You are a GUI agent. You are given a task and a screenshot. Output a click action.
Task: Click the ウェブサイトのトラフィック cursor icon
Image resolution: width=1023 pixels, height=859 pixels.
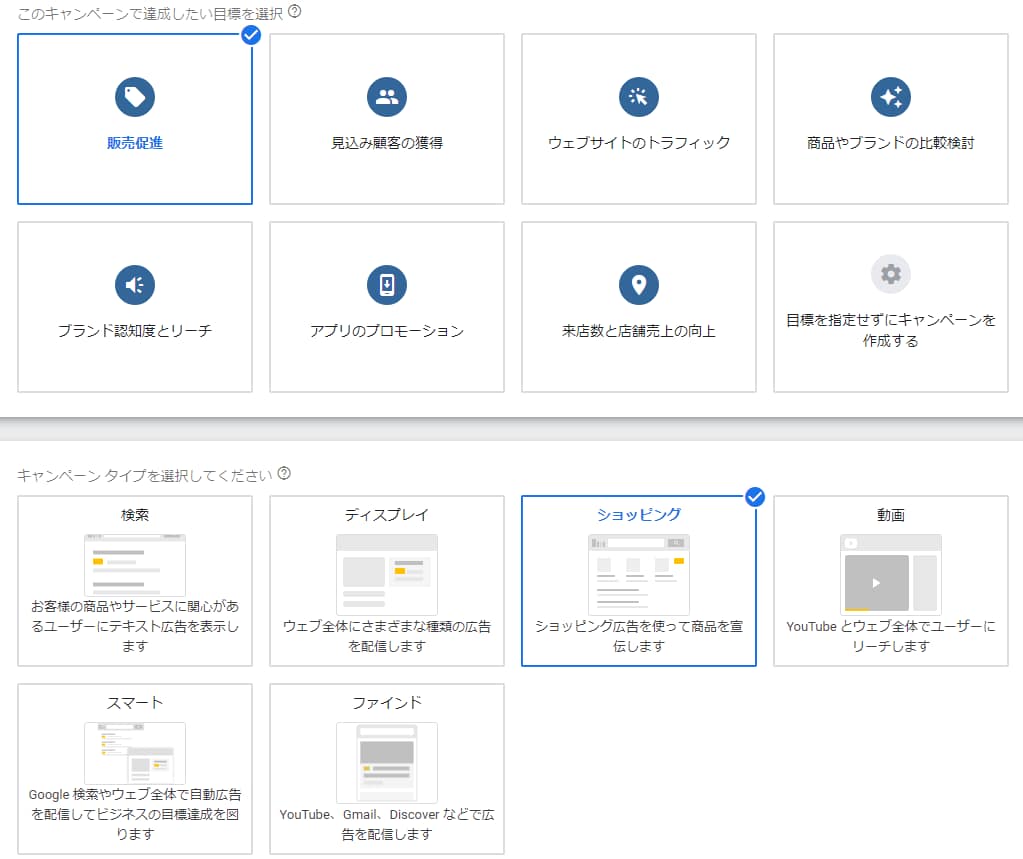pos(639,97)
